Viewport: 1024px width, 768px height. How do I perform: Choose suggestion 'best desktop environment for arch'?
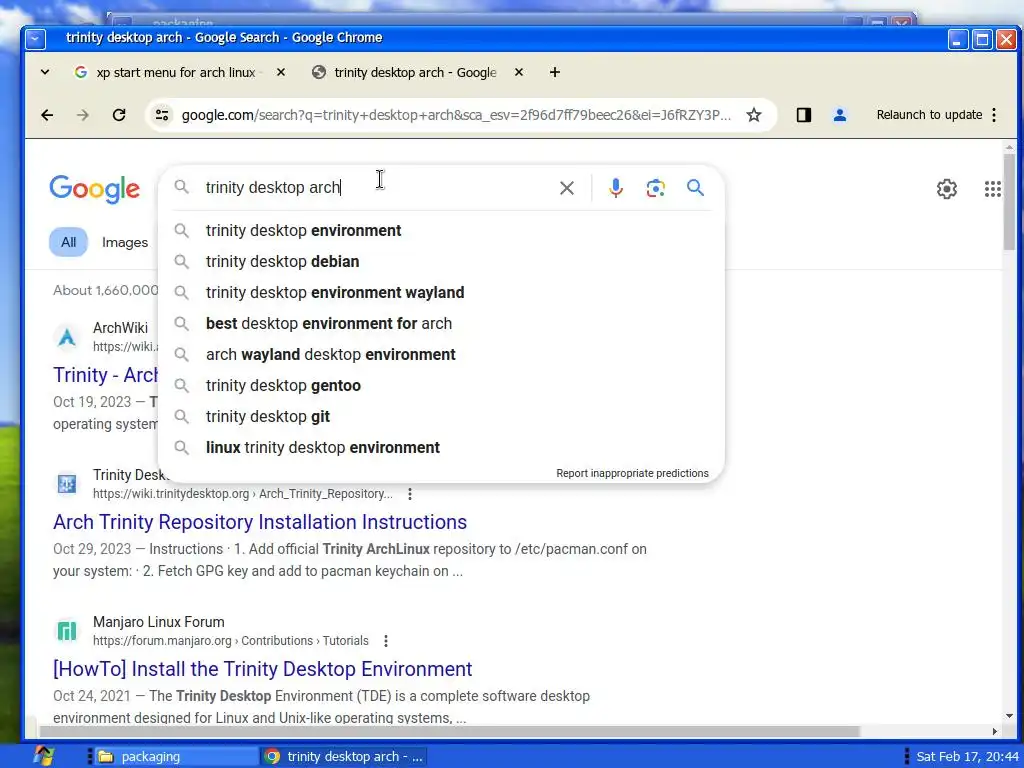pyautogui.click(x=441, y=323)
